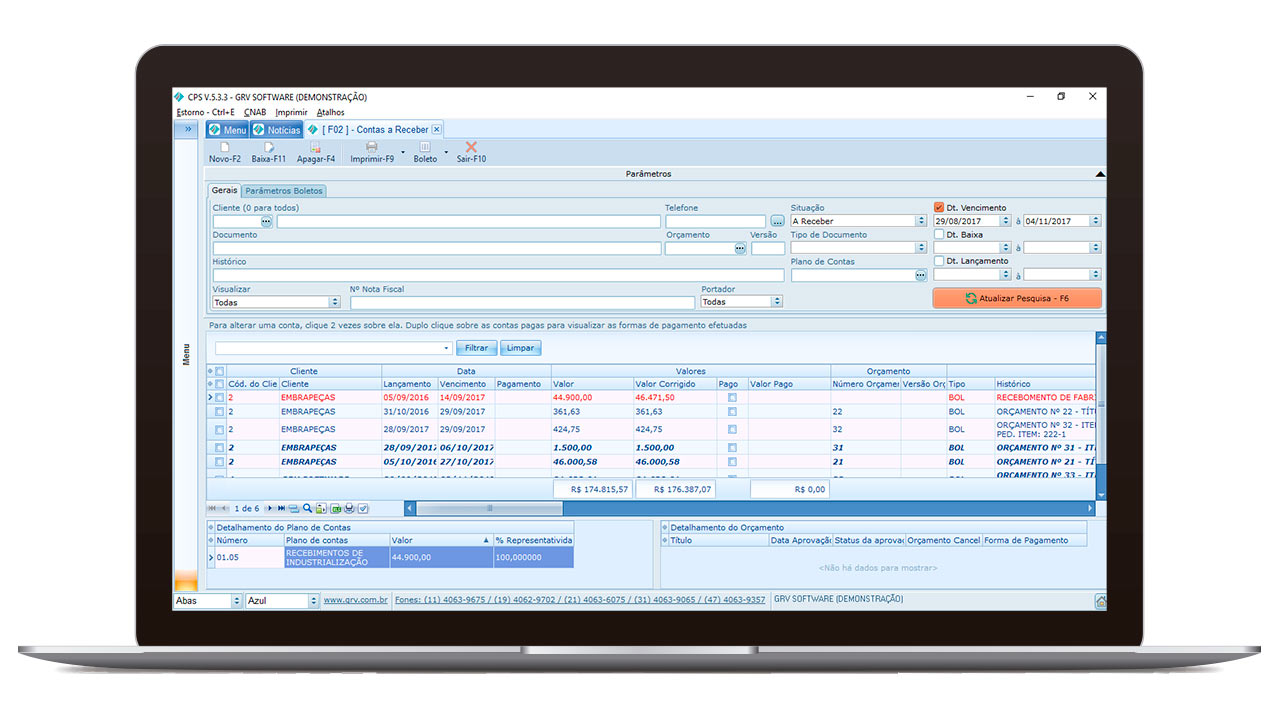Screen dimensions: 1280x720
Task: Click the magnifier search icon in navigator
Action: (307, 509)
